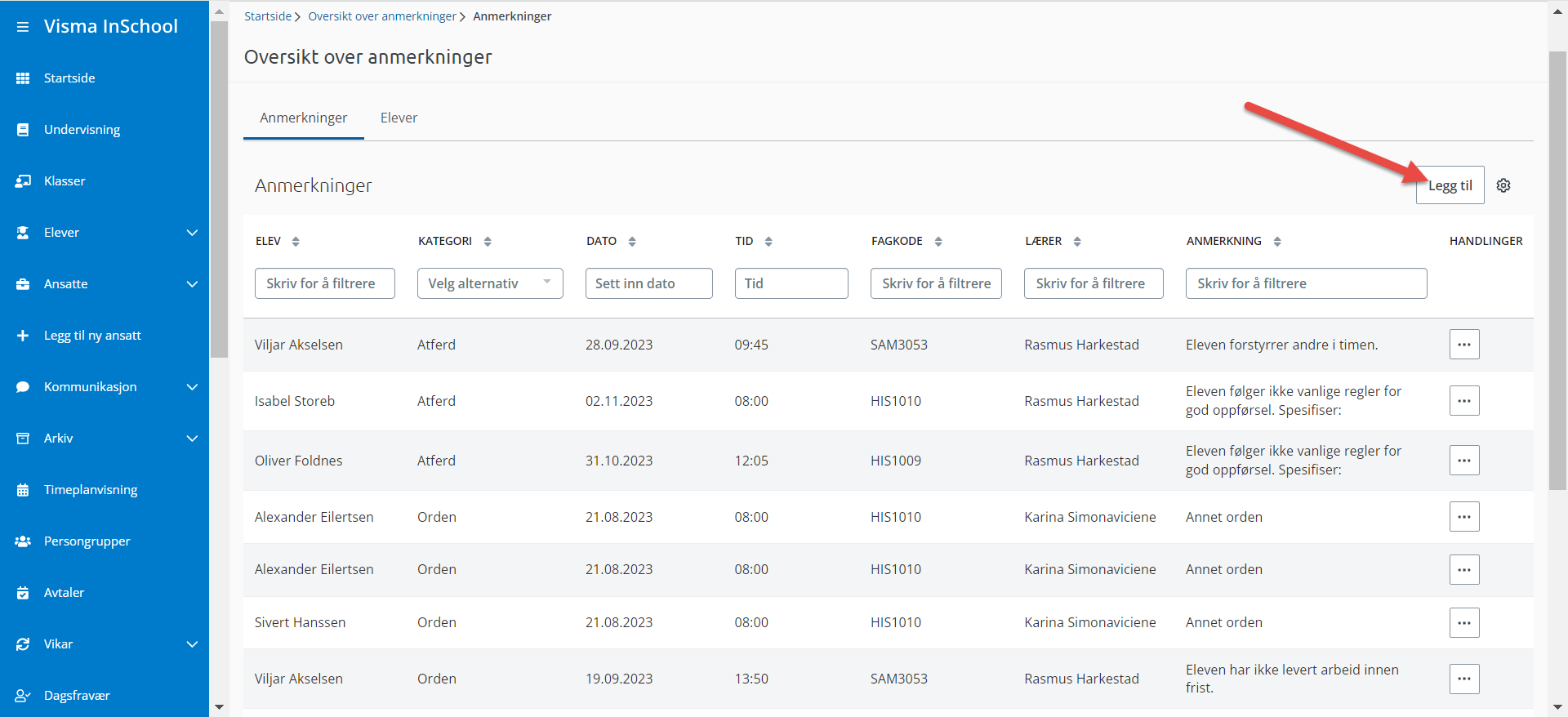Click sidebar scrollbar down arrow
This screenshot has height=717, width=1568.
[219, 707]
